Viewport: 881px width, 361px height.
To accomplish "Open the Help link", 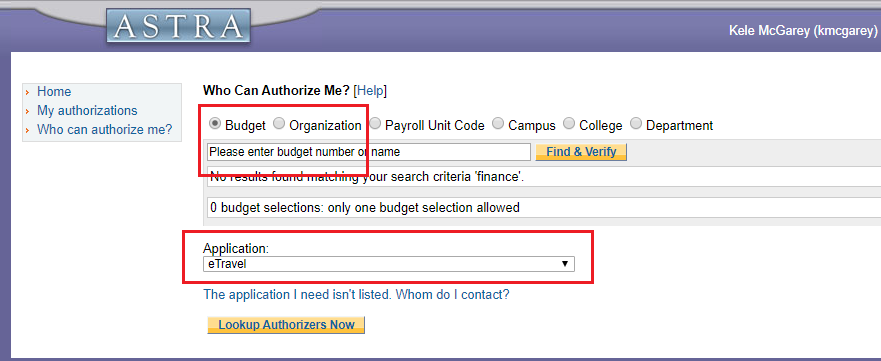I will pos(370,90).
